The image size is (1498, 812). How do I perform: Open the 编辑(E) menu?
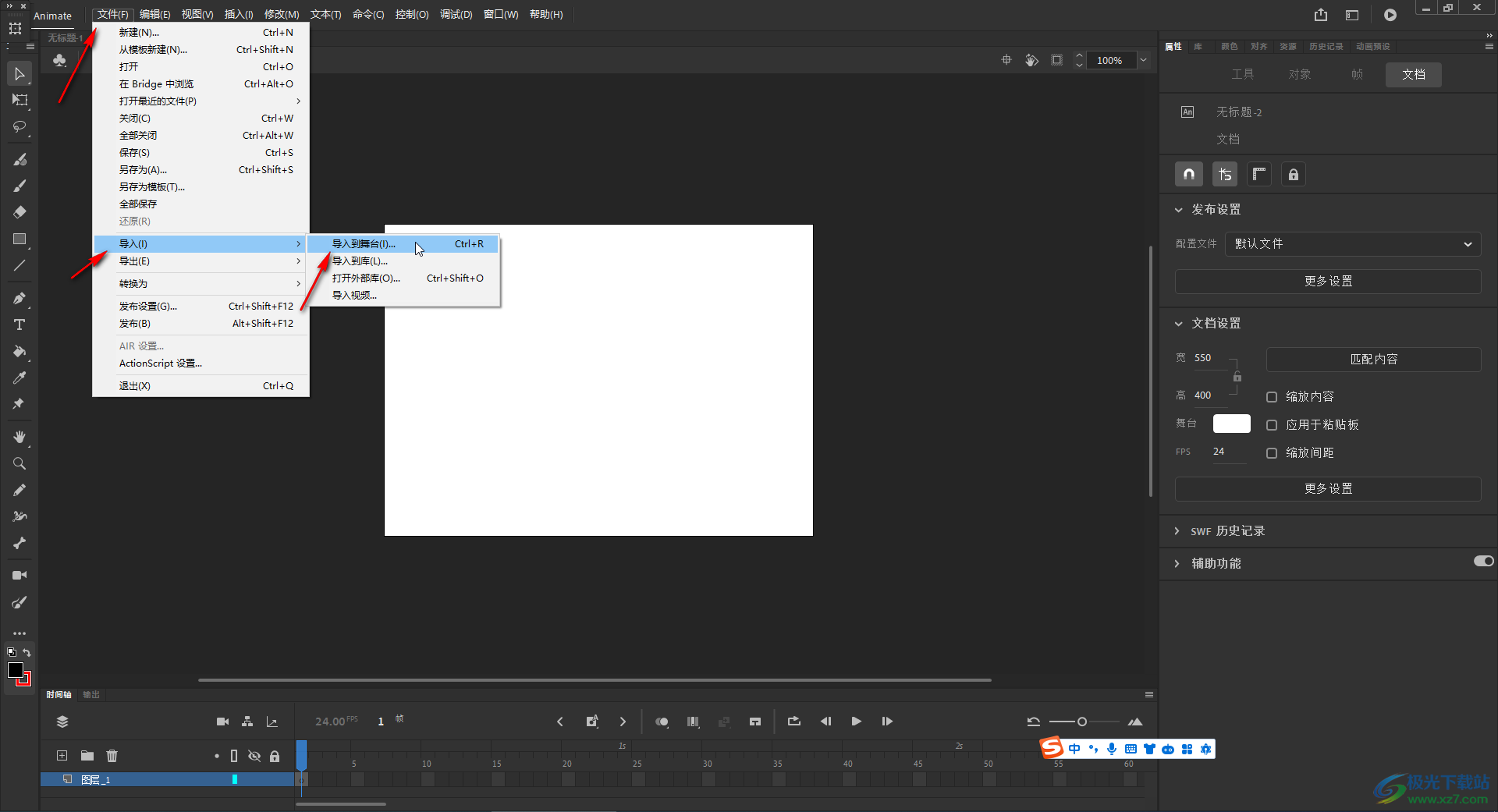[x=154, y=15]
